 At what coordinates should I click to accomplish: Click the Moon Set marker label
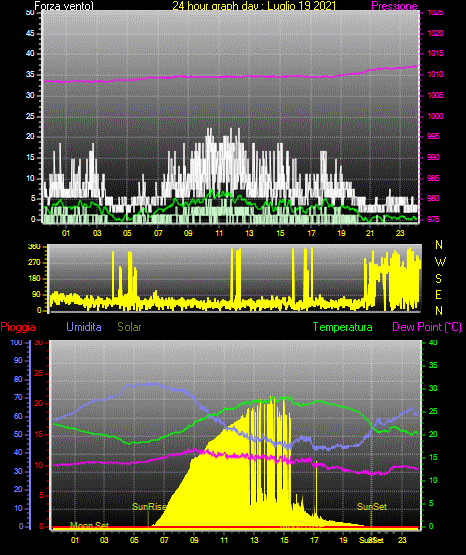point(89,525)
